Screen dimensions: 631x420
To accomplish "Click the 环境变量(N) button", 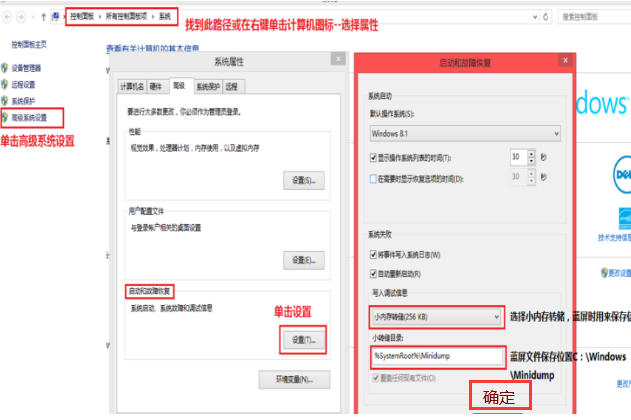I will (x=295, y=379).
